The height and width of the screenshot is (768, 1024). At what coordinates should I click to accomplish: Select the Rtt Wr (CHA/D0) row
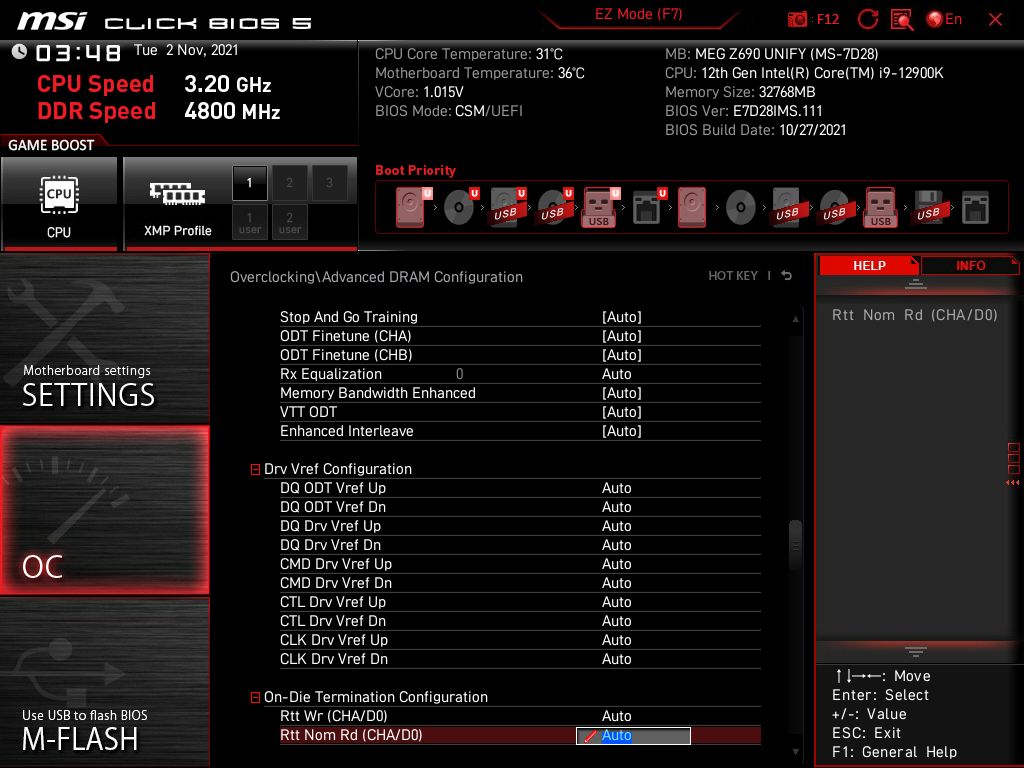[520, 716]
